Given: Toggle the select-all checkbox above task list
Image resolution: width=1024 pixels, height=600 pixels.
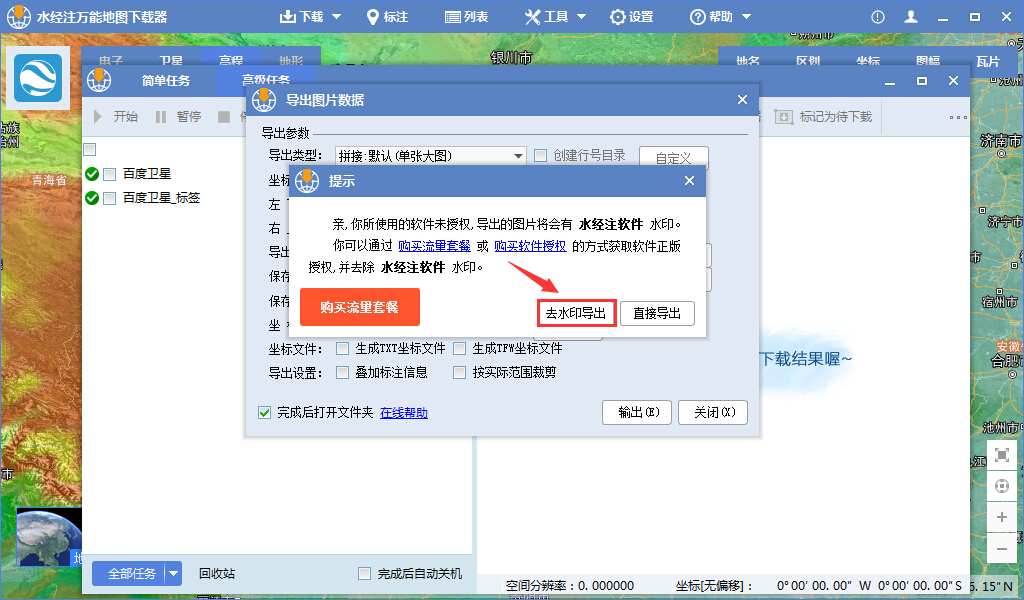Looking at the screenshot, I should [90, 150].
